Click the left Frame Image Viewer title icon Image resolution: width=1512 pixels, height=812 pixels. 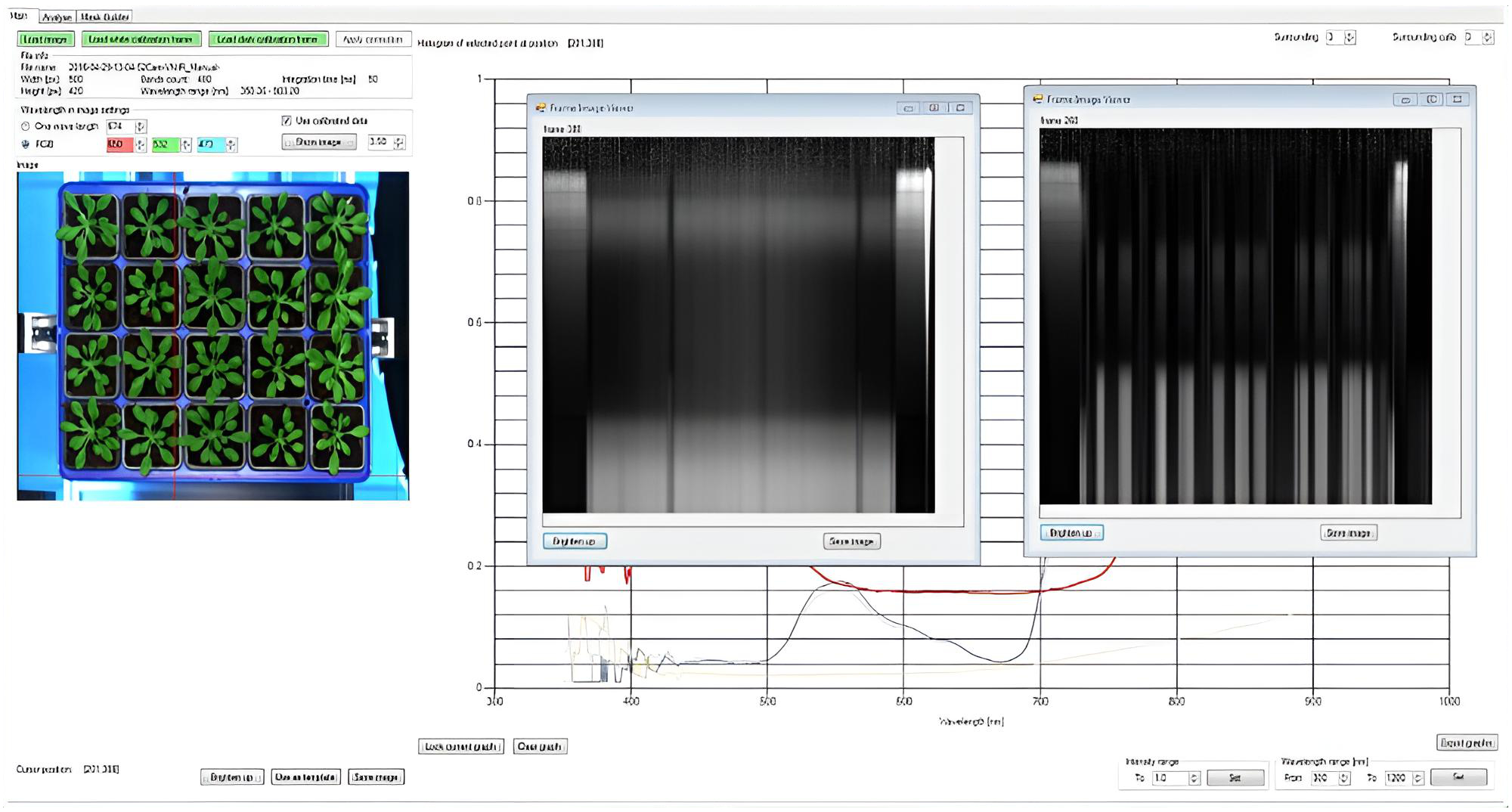coord(541,108)
